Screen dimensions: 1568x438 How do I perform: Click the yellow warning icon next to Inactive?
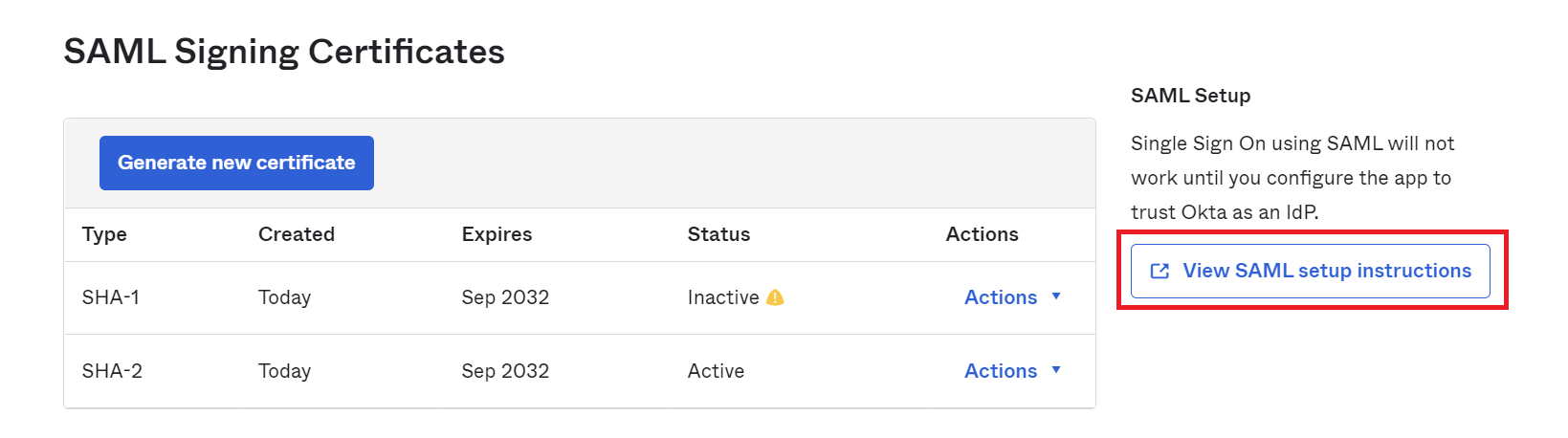coord(776,297)
